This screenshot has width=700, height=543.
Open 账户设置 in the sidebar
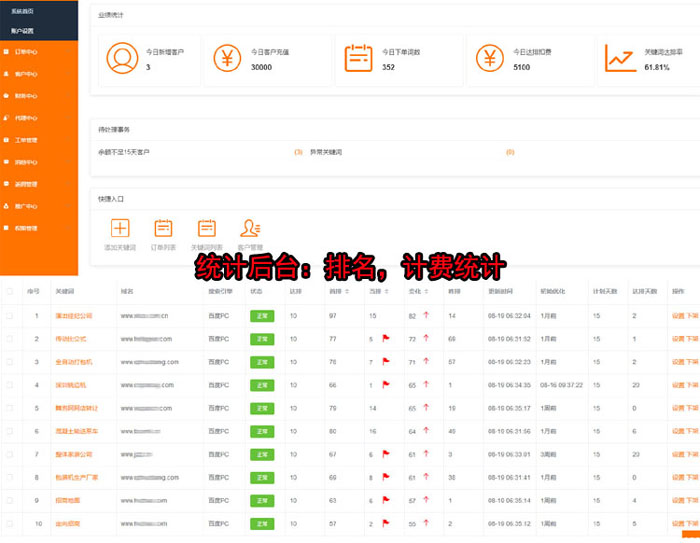[23, 30]
